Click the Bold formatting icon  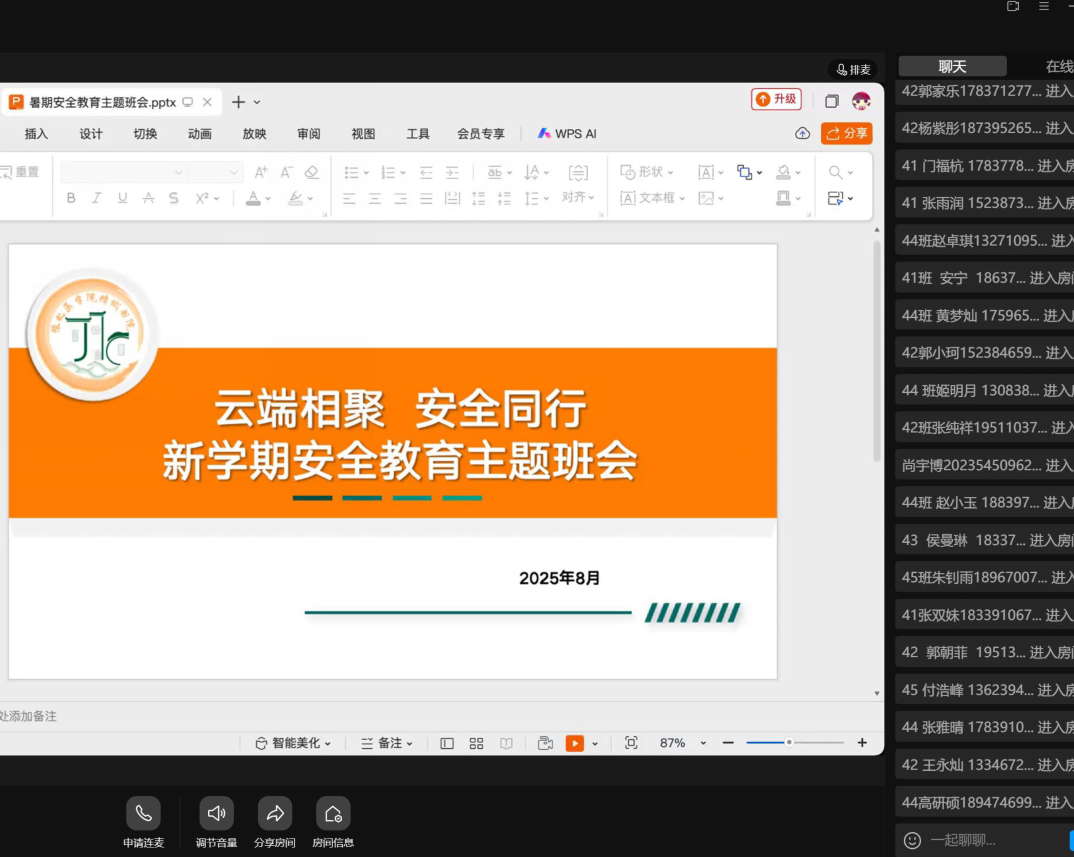coord(71,198)
